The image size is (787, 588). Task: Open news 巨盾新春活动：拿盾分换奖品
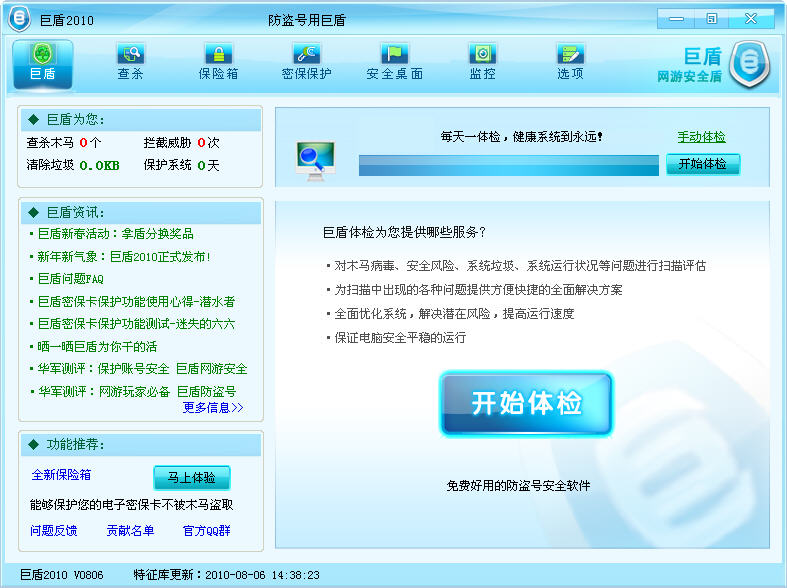pos(115,234)
